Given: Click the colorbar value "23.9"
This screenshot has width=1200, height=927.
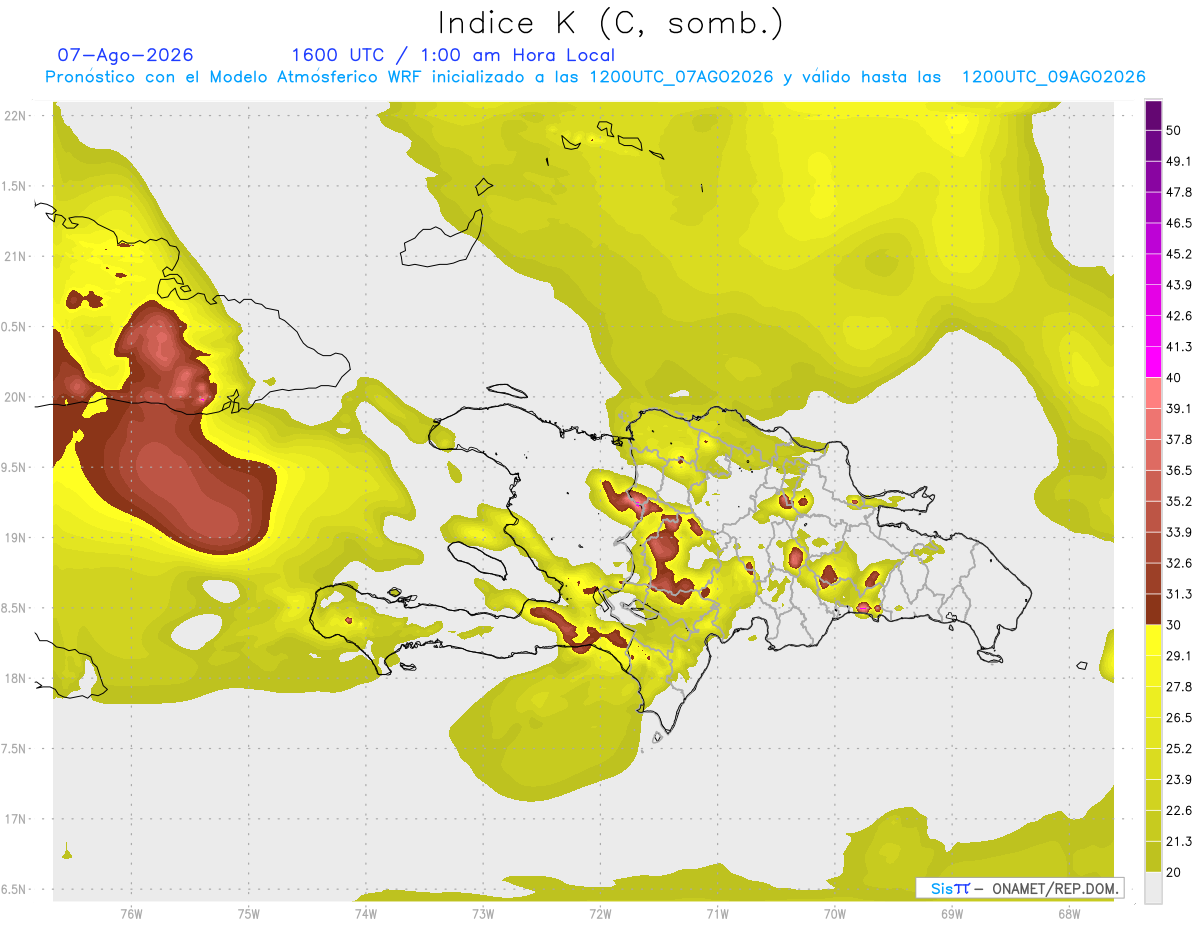Looking at the screenshot, I should coord(1178,780).
